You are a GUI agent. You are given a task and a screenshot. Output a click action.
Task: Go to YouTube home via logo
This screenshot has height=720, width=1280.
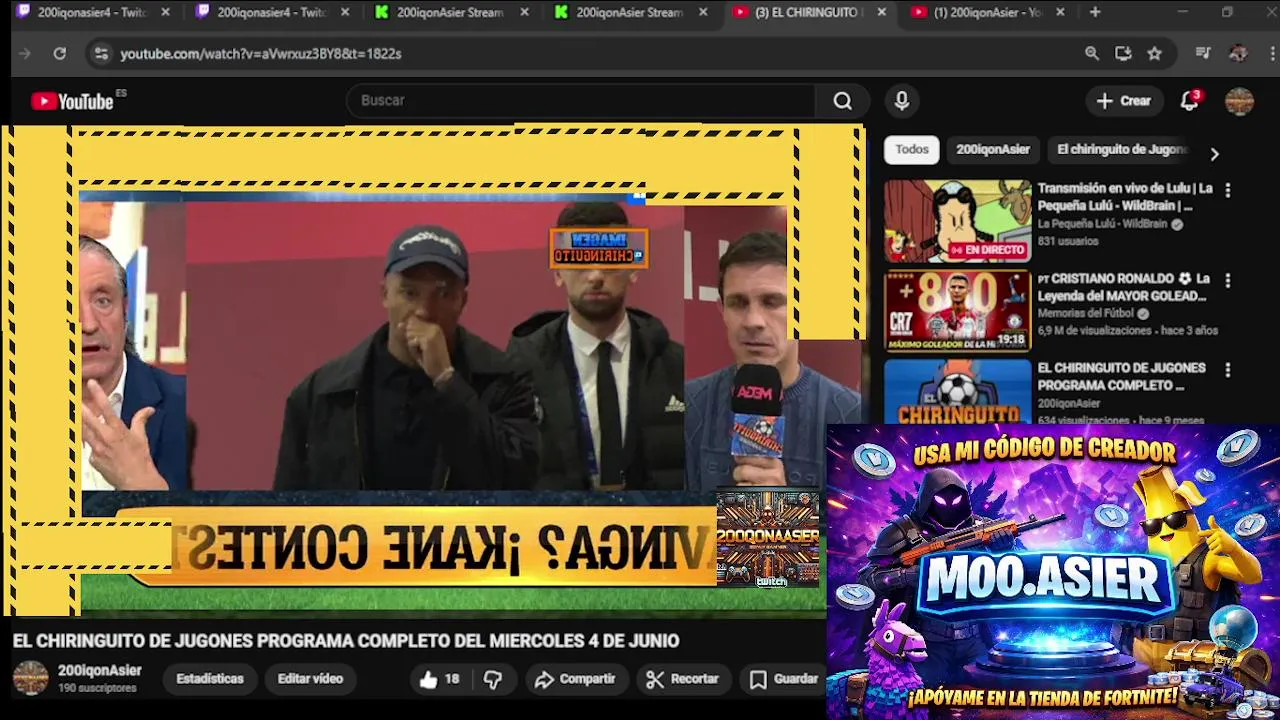tap(72, 101)
